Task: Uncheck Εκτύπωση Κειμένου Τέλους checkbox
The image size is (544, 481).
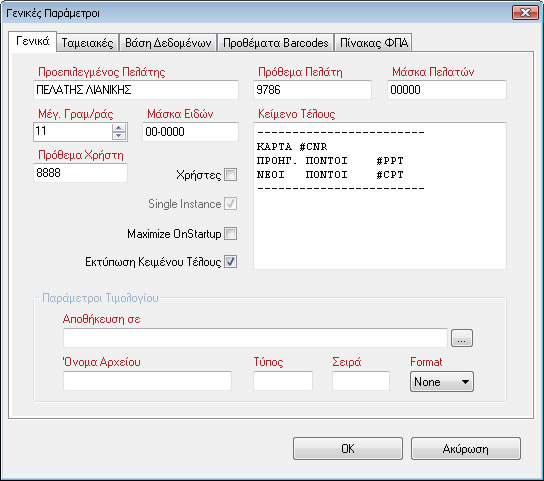Action: 230,261
